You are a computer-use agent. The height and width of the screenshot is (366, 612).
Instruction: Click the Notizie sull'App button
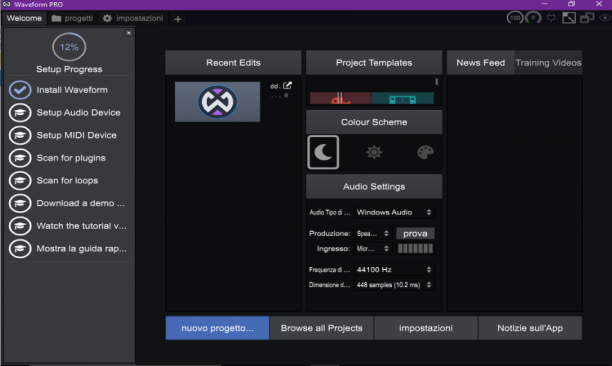530,328
